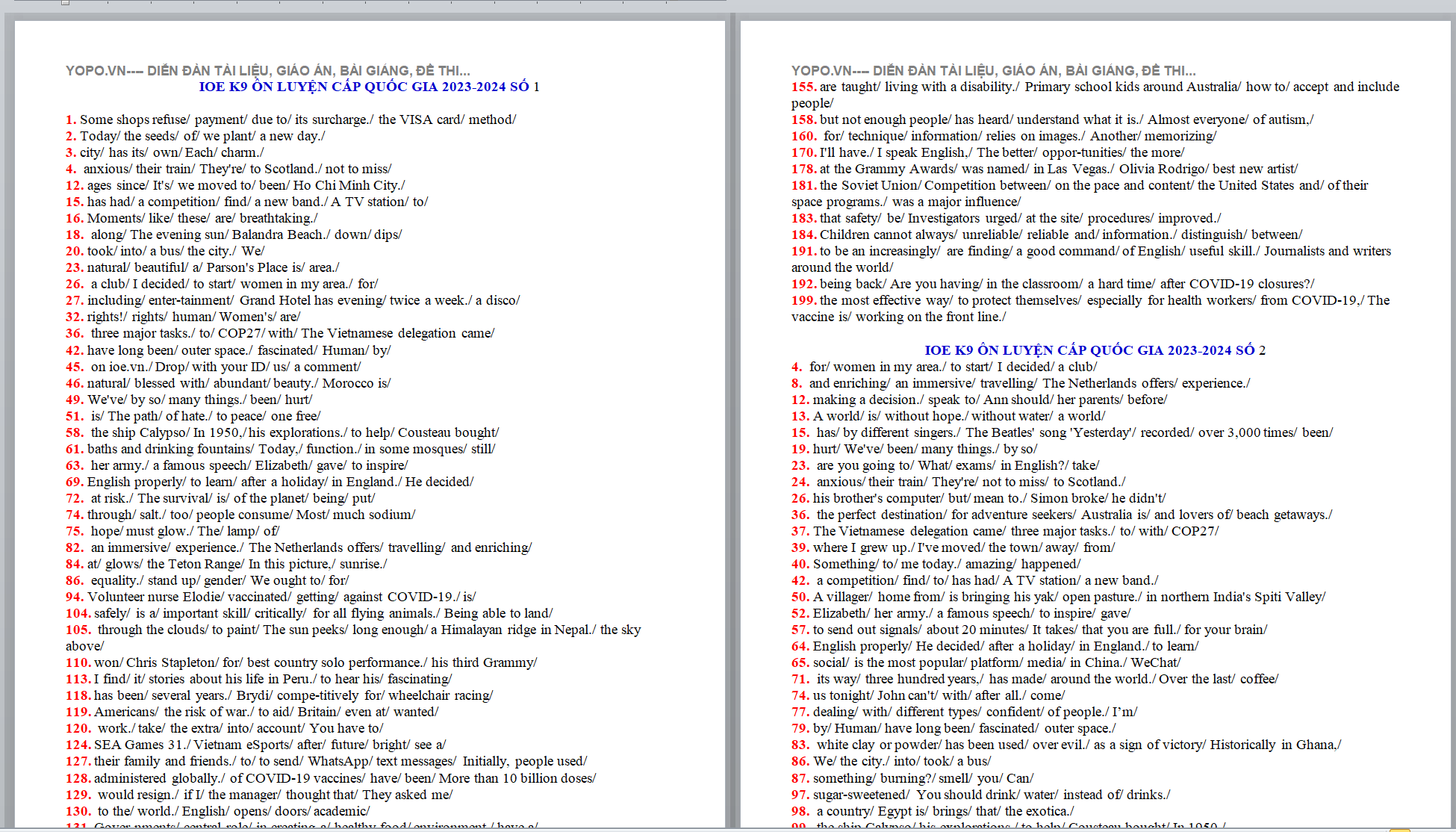Click line 97 'sugar-sweetened/ You should drink/ water/'
1456x832 pixels.
click(x=981, y=795)
